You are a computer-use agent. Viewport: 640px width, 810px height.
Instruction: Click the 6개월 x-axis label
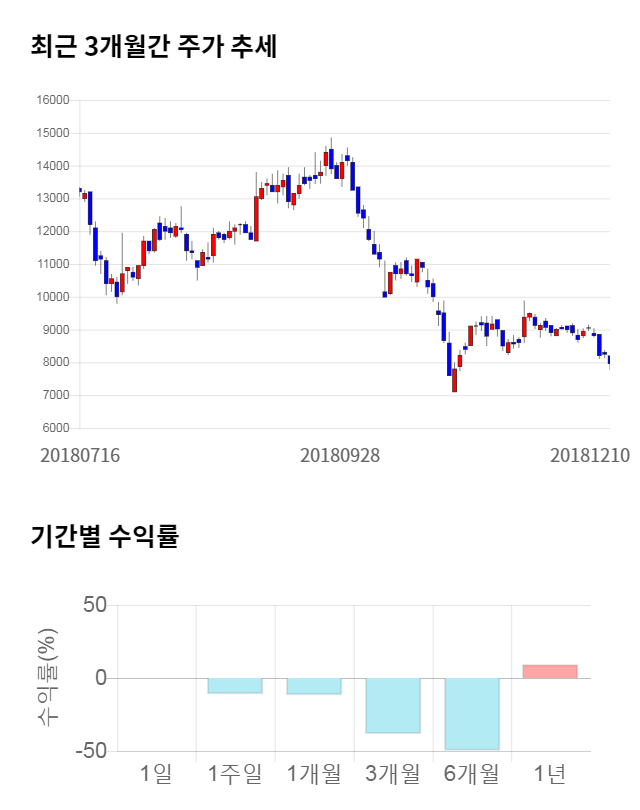[x=471, y=773]
